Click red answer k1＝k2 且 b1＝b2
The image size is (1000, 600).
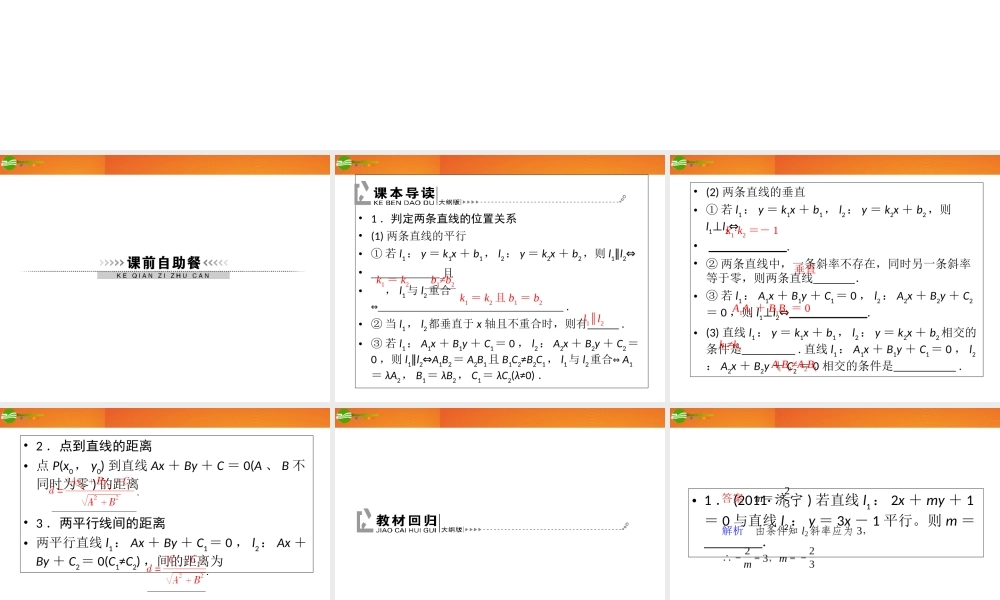[x=501, y=298]
